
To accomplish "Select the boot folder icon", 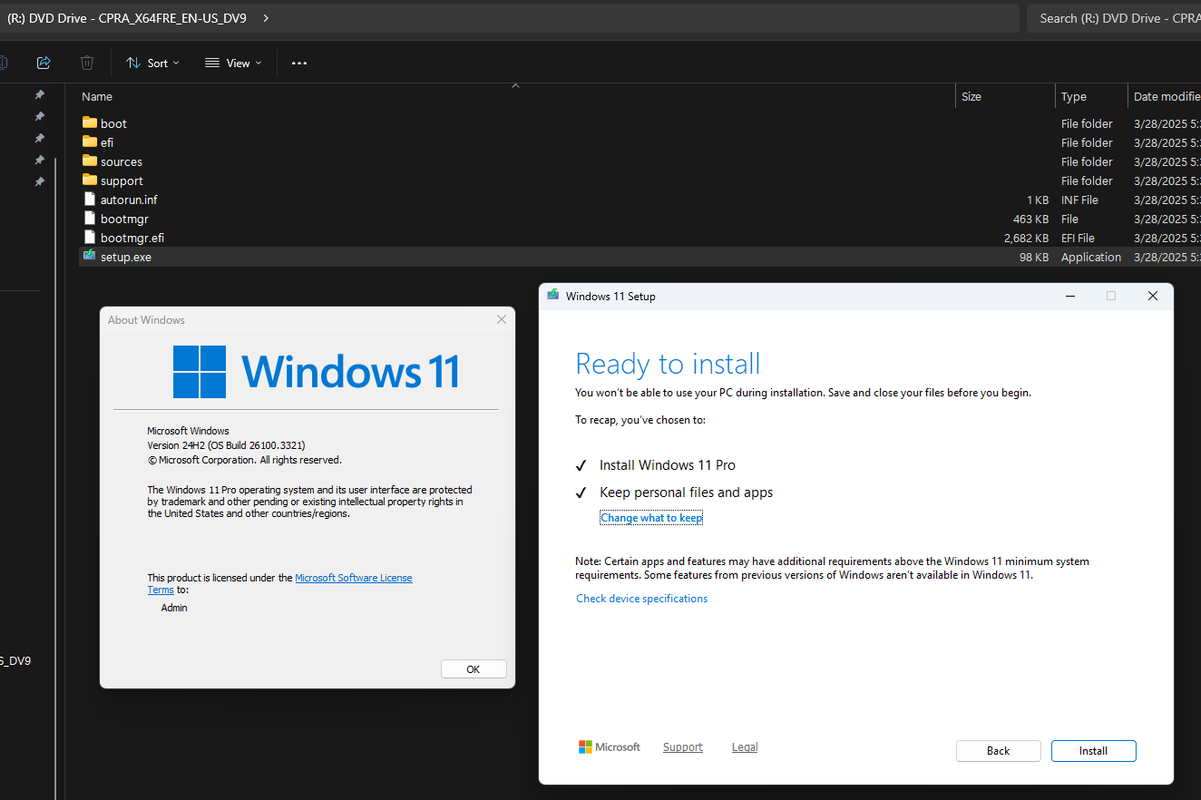I will pos(90,123).
